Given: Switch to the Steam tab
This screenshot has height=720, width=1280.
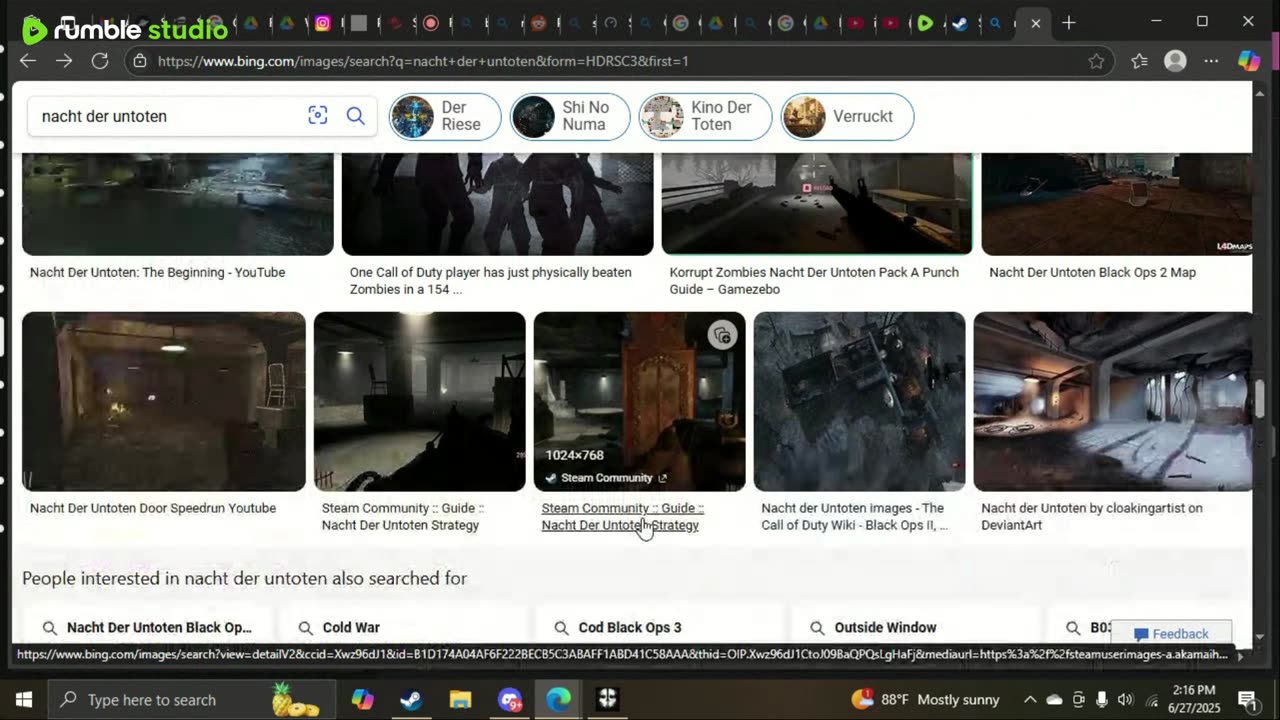Looking at the screenshot, I should click(x=960, y=23).
